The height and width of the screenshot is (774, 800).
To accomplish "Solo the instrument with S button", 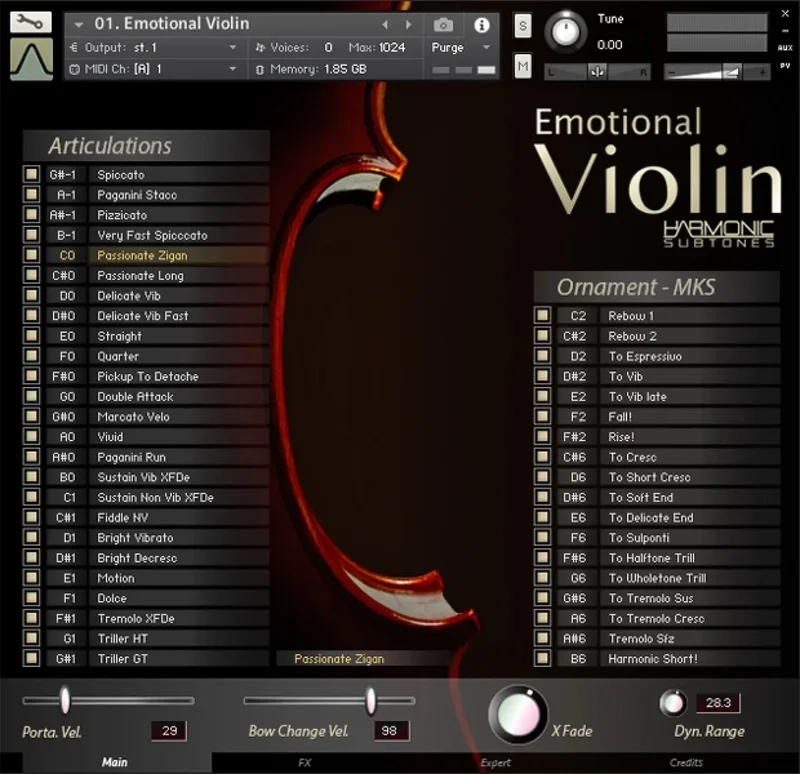I will (x=522, y=26).
